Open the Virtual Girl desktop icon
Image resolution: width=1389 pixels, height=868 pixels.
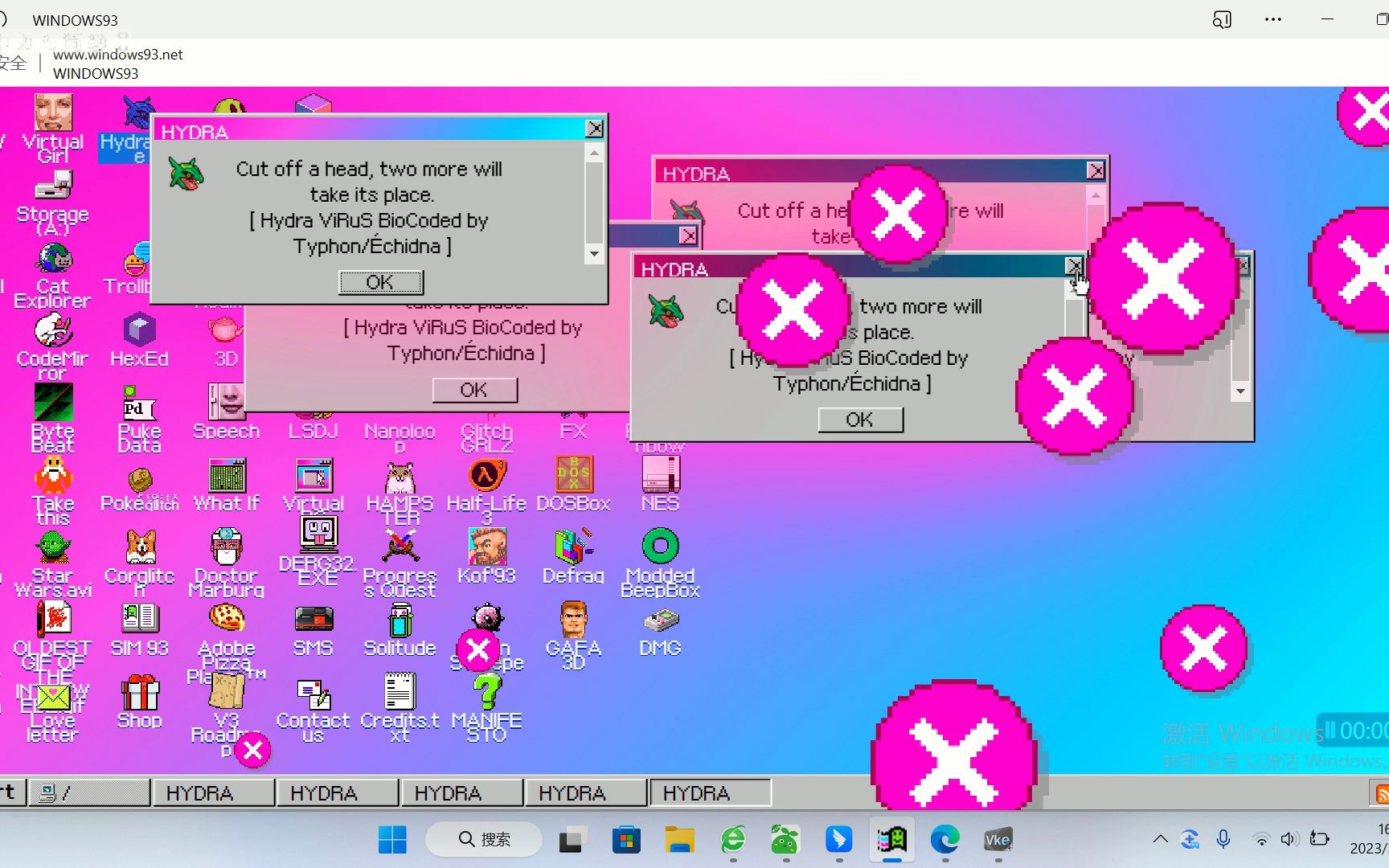coord(53,129)
